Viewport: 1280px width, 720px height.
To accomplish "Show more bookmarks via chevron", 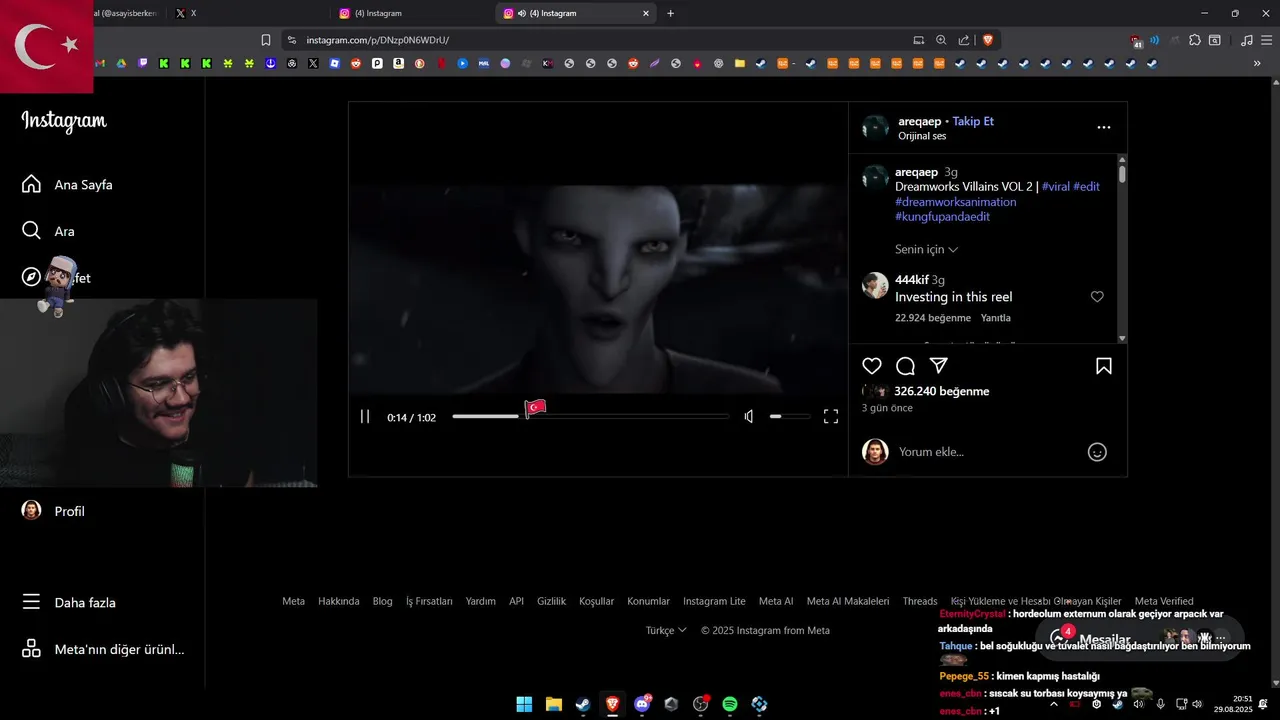I will click(1257, 63).
